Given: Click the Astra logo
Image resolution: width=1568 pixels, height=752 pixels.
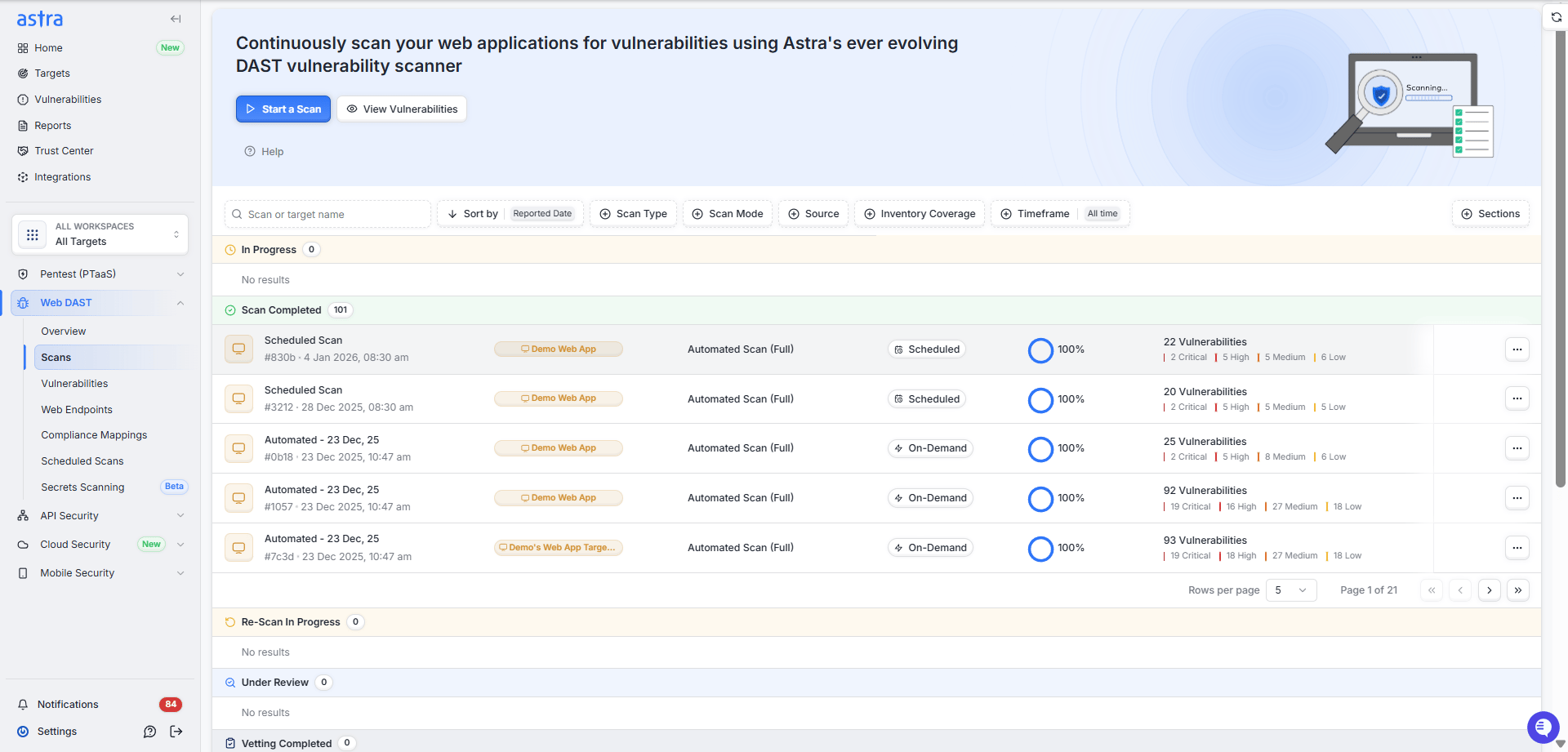Looking at the screenshot, I should click(40, 19).
